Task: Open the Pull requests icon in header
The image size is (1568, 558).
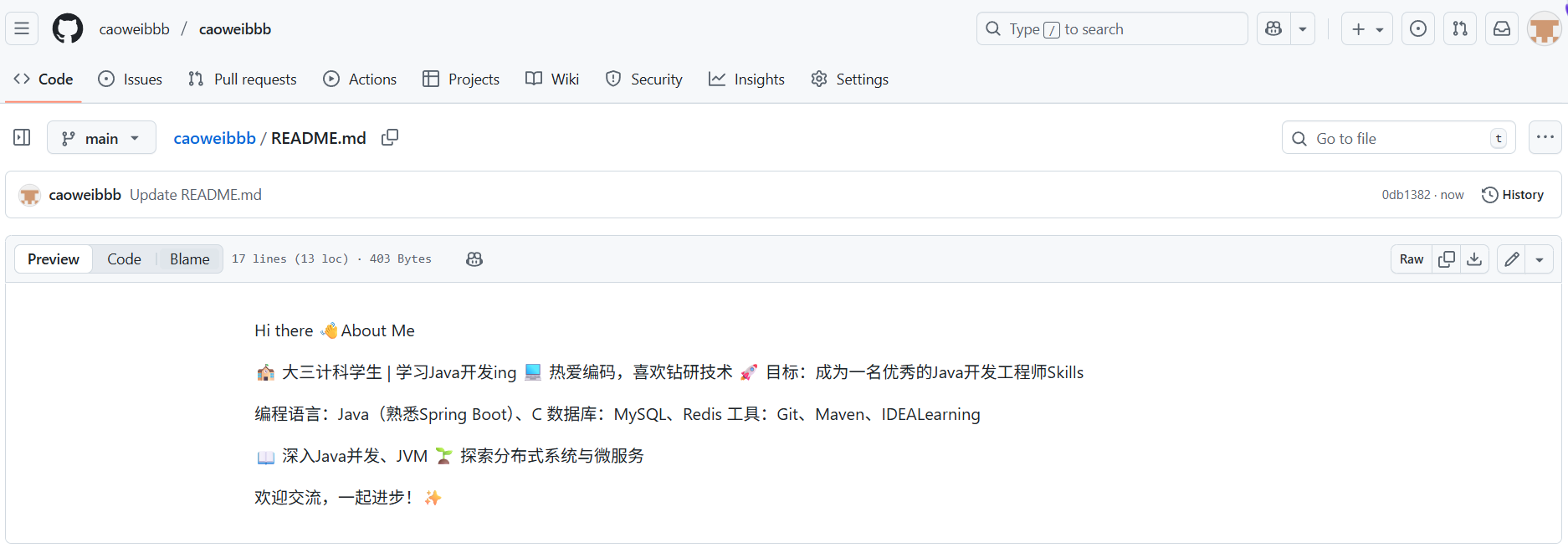Action: point(1460,28)
